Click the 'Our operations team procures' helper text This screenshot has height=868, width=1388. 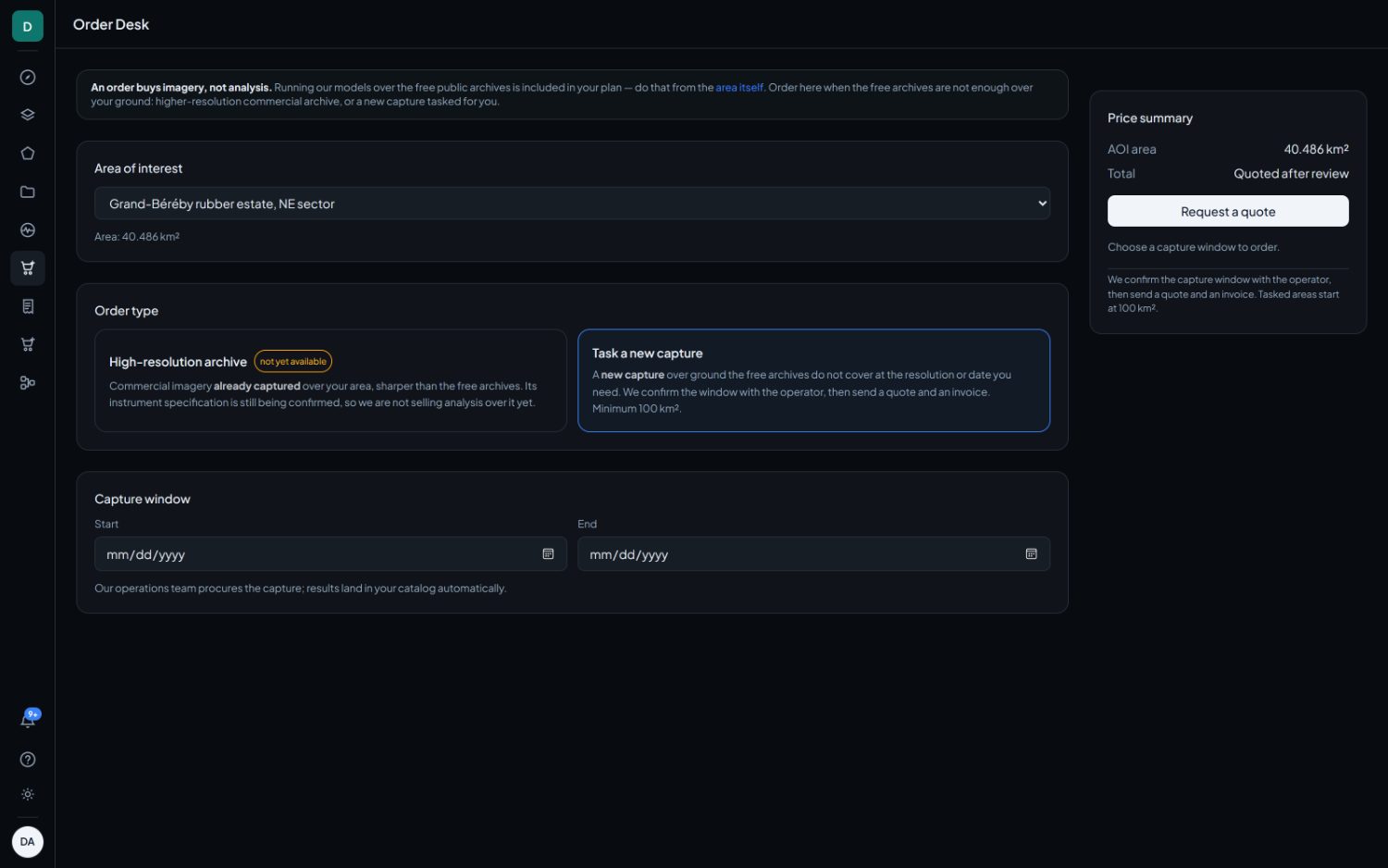(x=301, y=589)
